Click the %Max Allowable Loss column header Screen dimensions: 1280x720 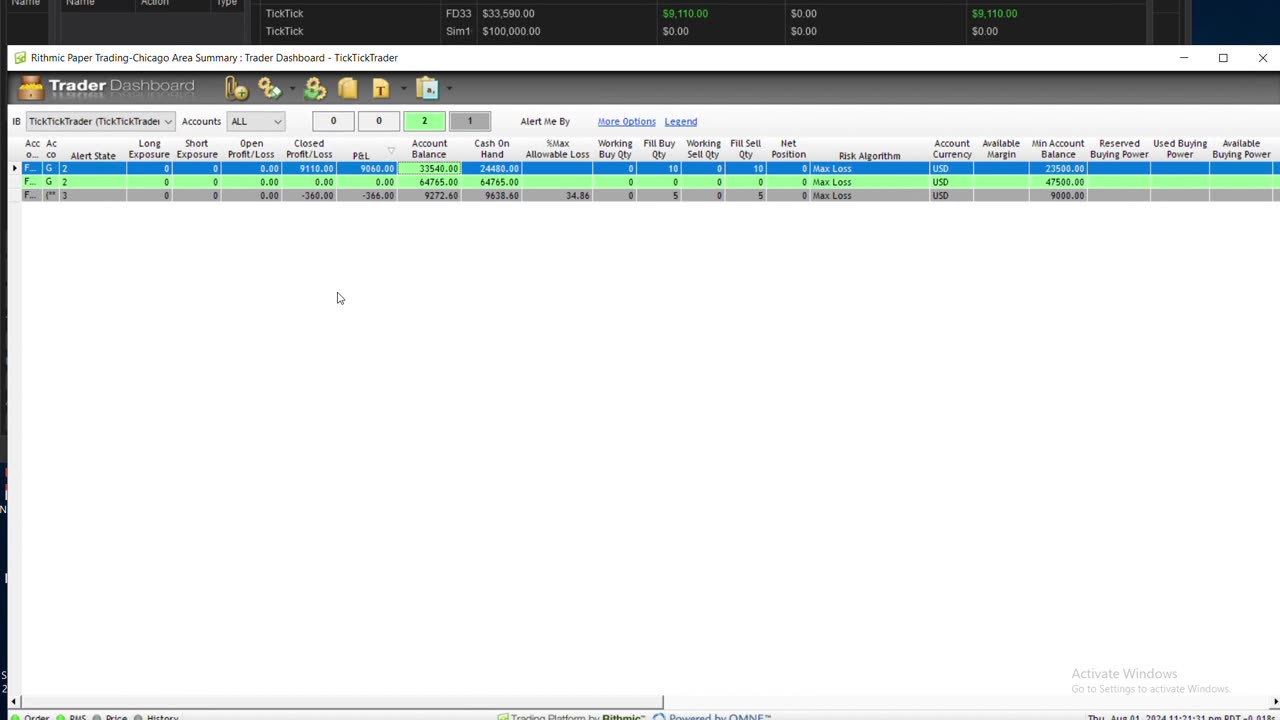tap(557, 149)
